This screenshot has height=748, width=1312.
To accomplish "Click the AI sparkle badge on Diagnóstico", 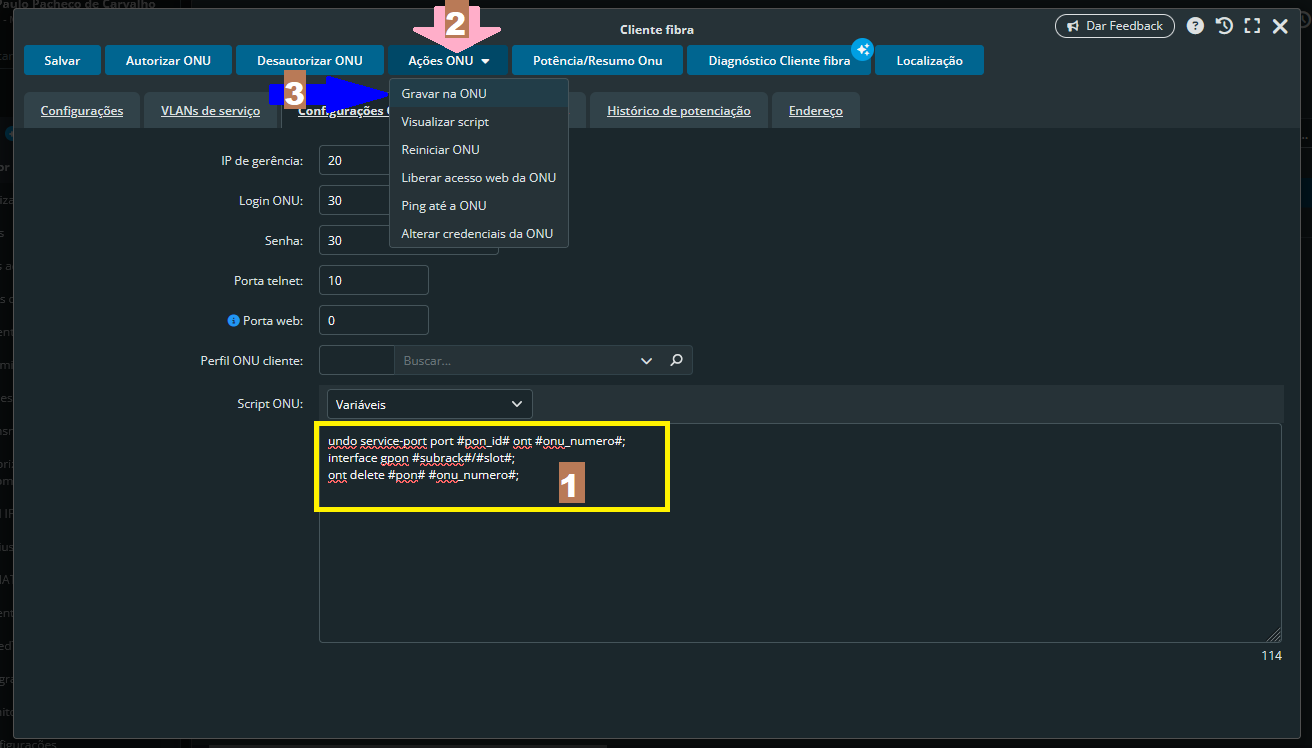I will click(x=862, y=50).
